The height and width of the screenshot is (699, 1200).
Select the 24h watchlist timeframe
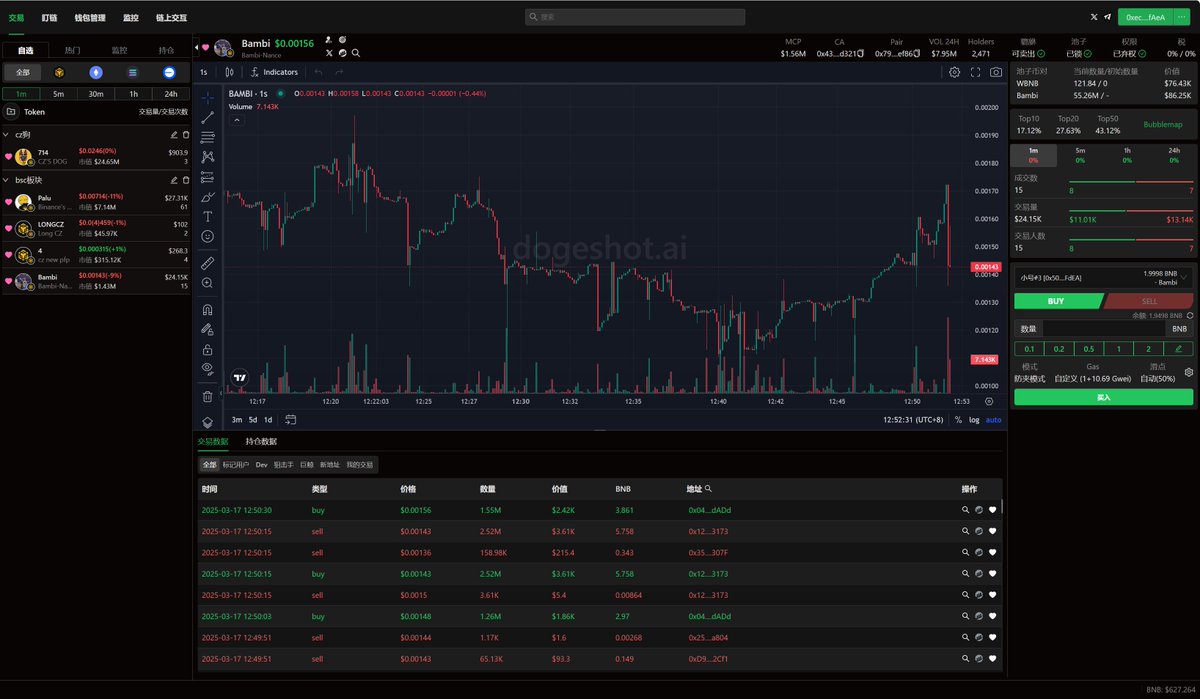tap(169, 93)
